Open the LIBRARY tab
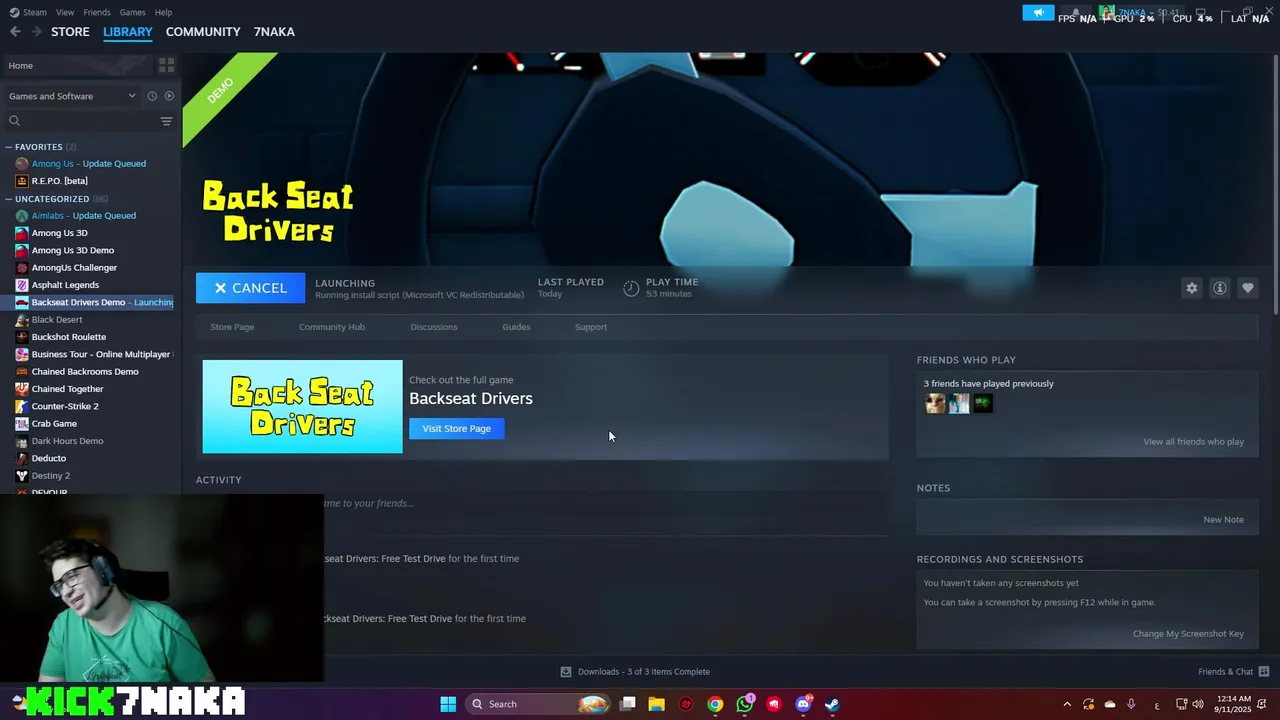The image size is (1280, 720). click(x=128, y=32)
